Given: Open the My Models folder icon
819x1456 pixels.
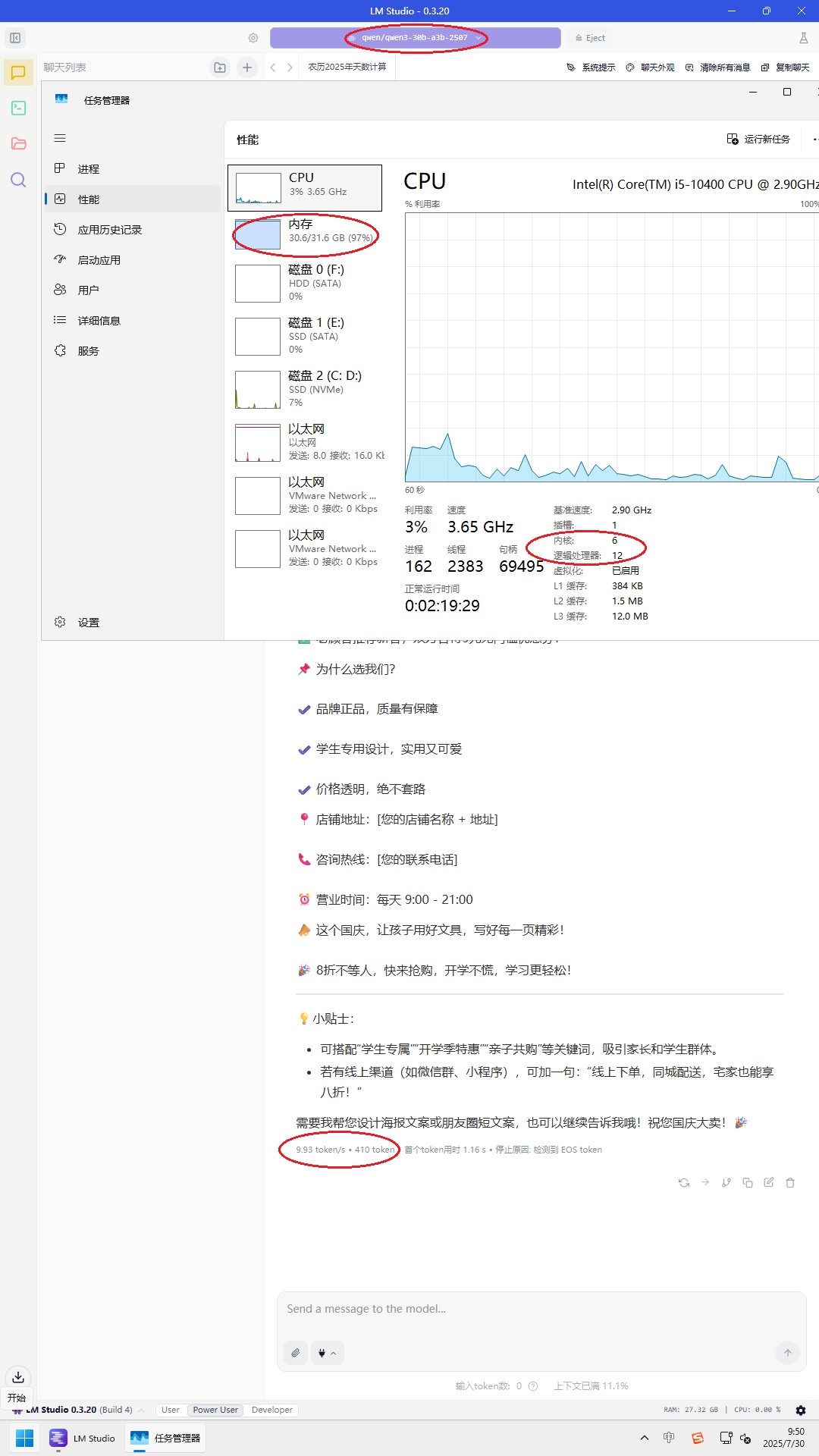Looking at the screenshot, I should coord(18,144).
